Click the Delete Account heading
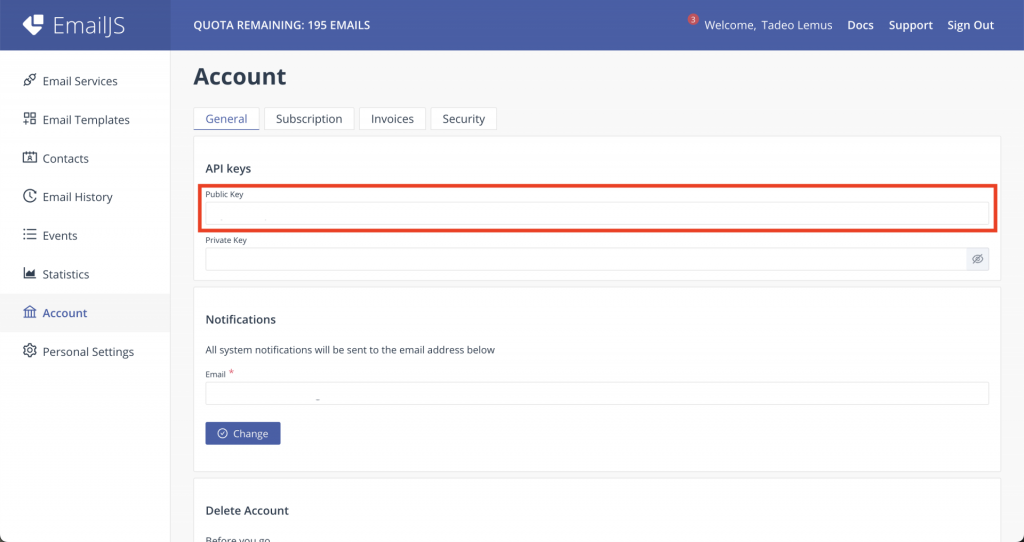The image size is (1024, 542). 247,510
